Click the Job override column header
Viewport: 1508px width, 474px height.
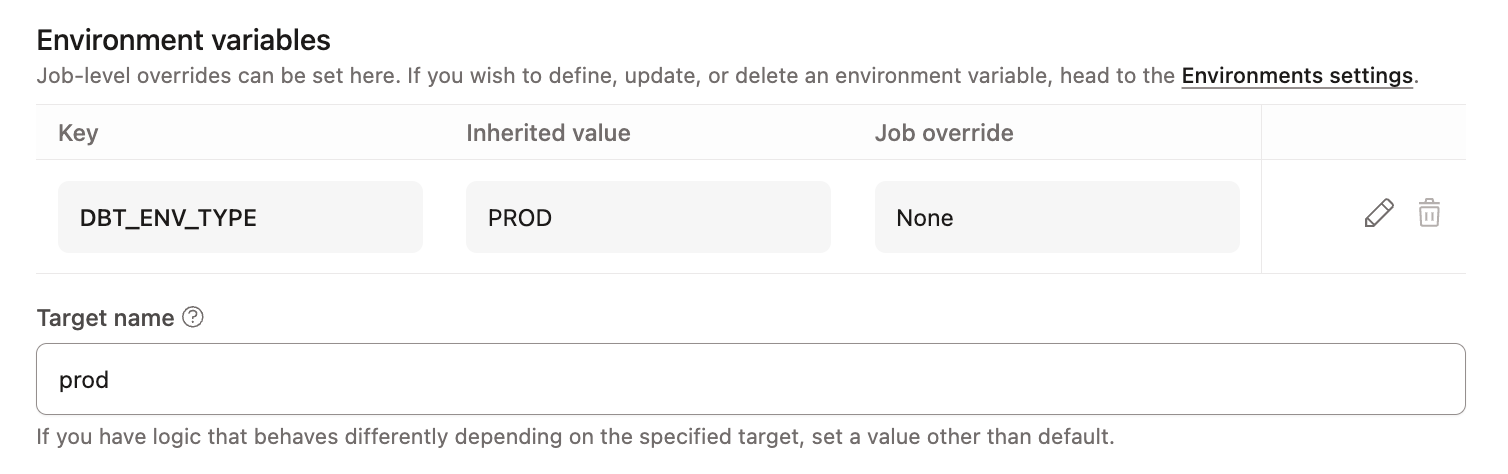[944, 133]
